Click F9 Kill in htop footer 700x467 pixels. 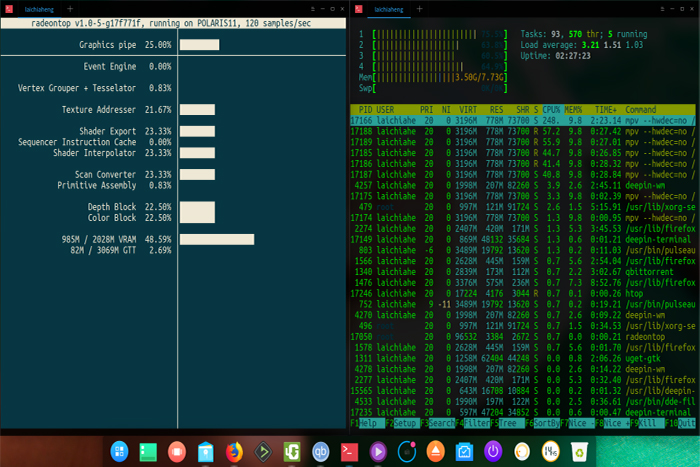[x=648, y=423]
